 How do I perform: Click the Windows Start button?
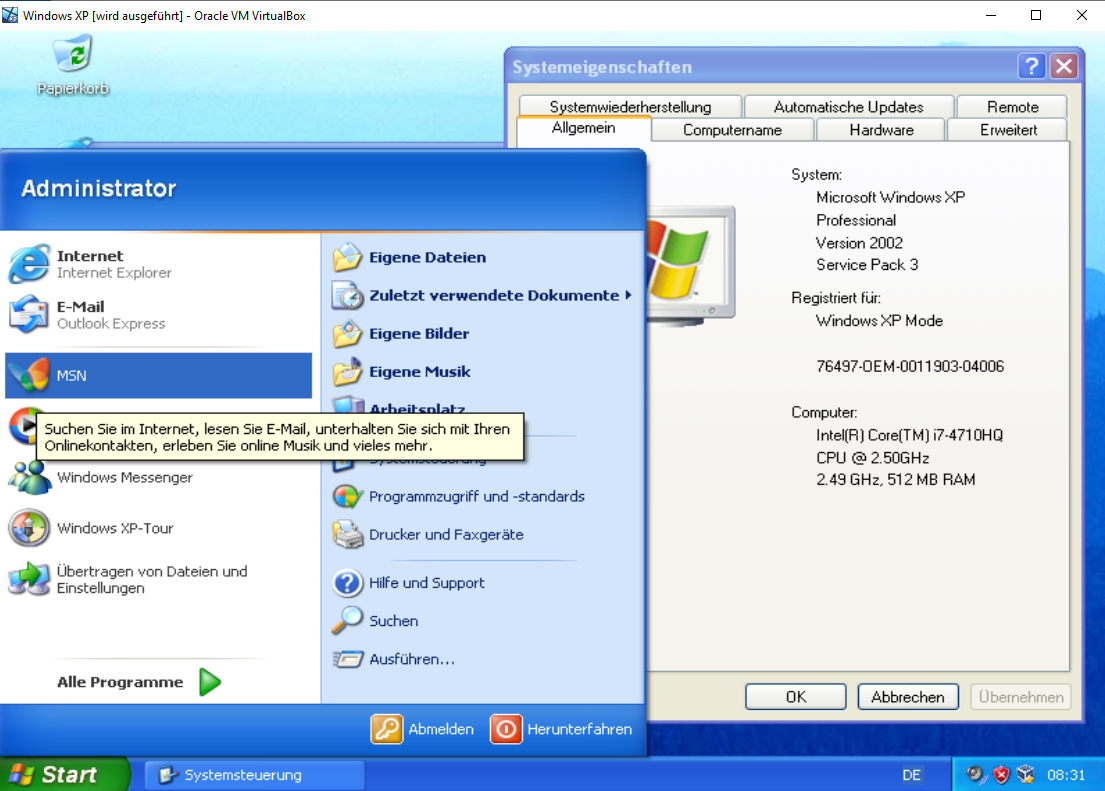(65, 774)
